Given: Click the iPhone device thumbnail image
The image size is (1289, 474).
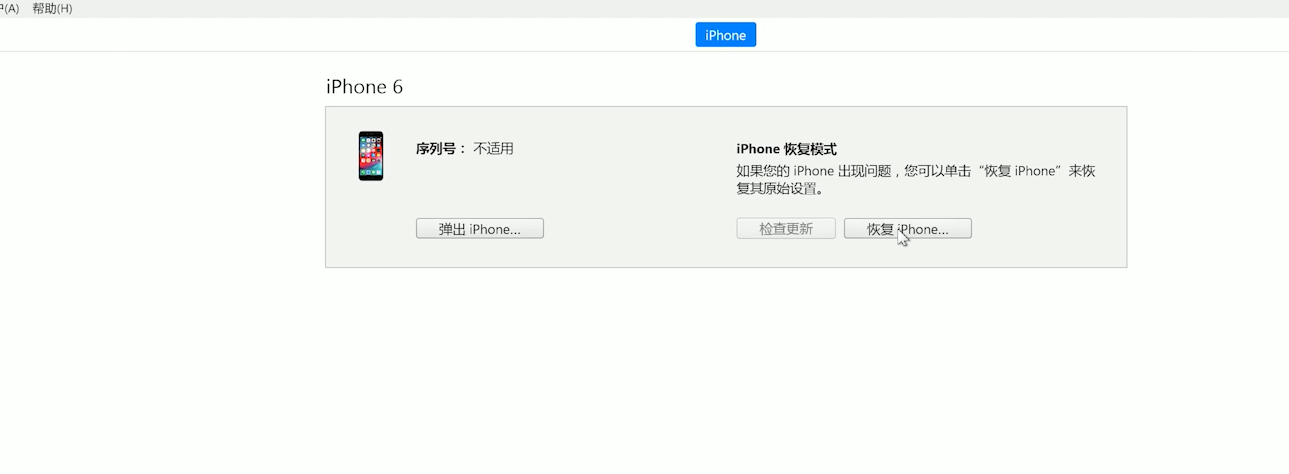Looking at the screenshot, I should tap(371, 156).
